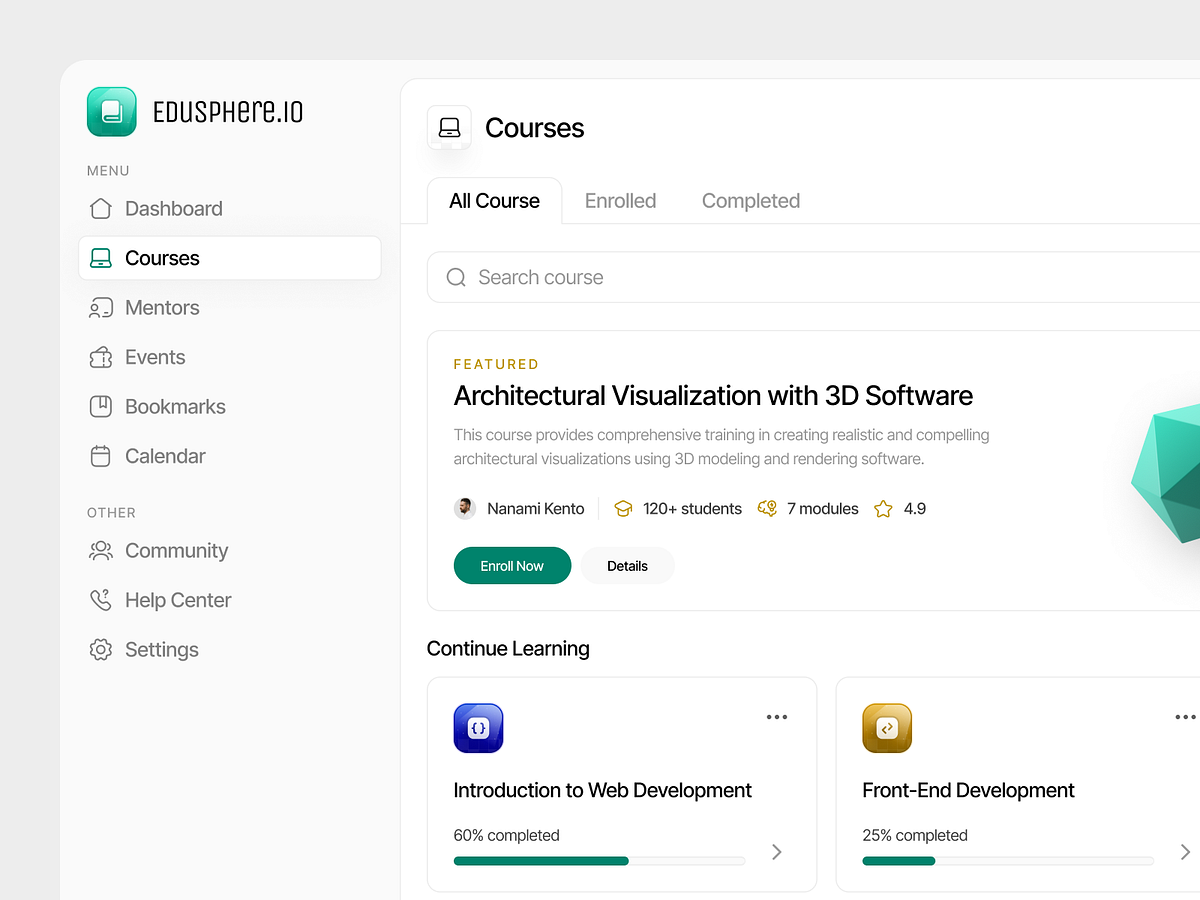
Task: Click the Front-End Development title
Action: click(968, 790)
